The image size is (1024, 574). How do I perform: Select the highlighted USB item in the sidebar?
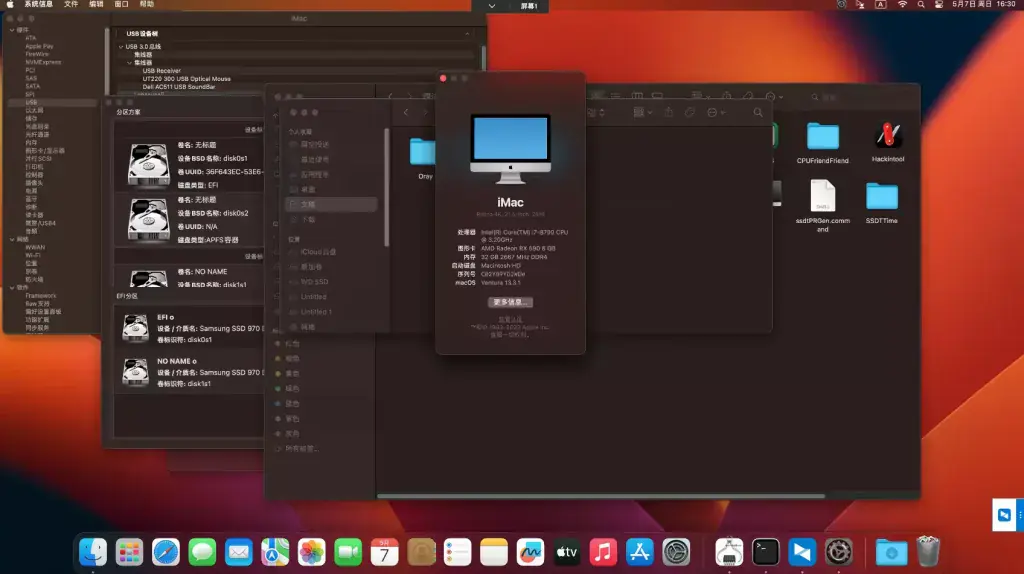pos(52,103)
